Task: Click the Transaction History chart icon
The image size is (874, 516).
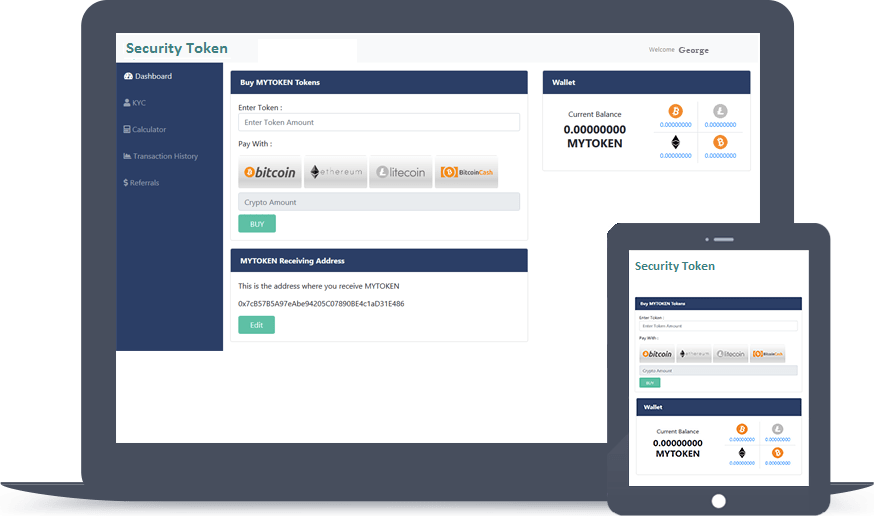Action: [127, 156]
